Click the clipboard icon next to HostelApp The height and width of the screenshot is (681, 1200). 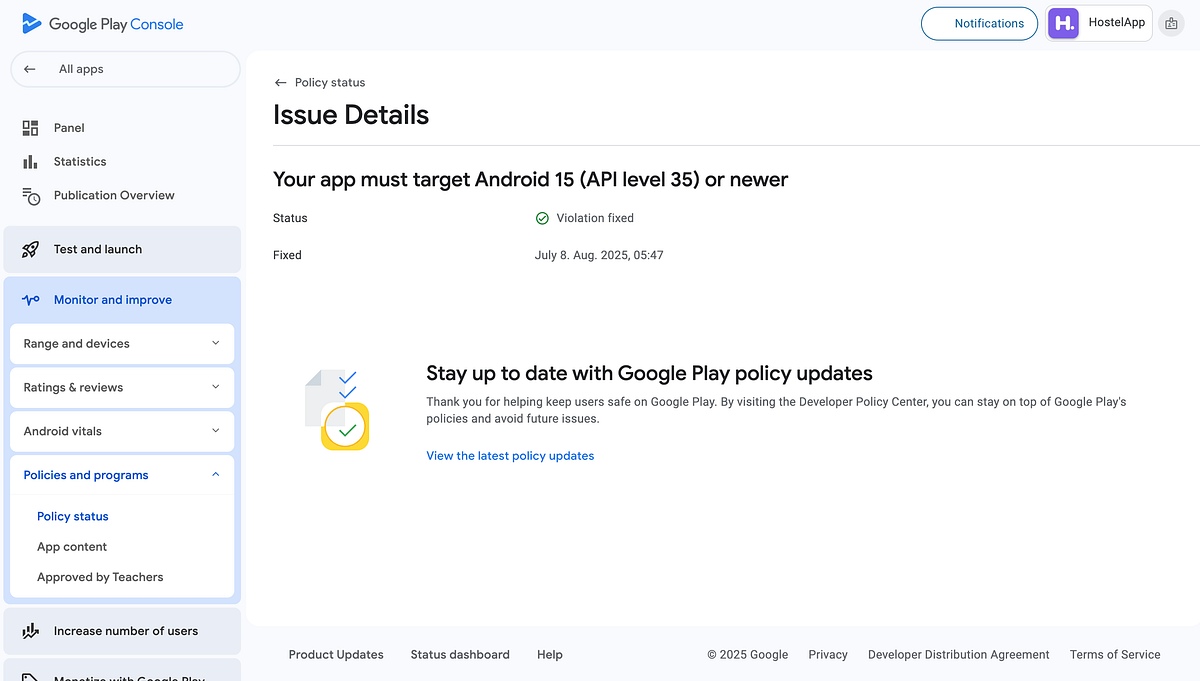point(1171,22)
